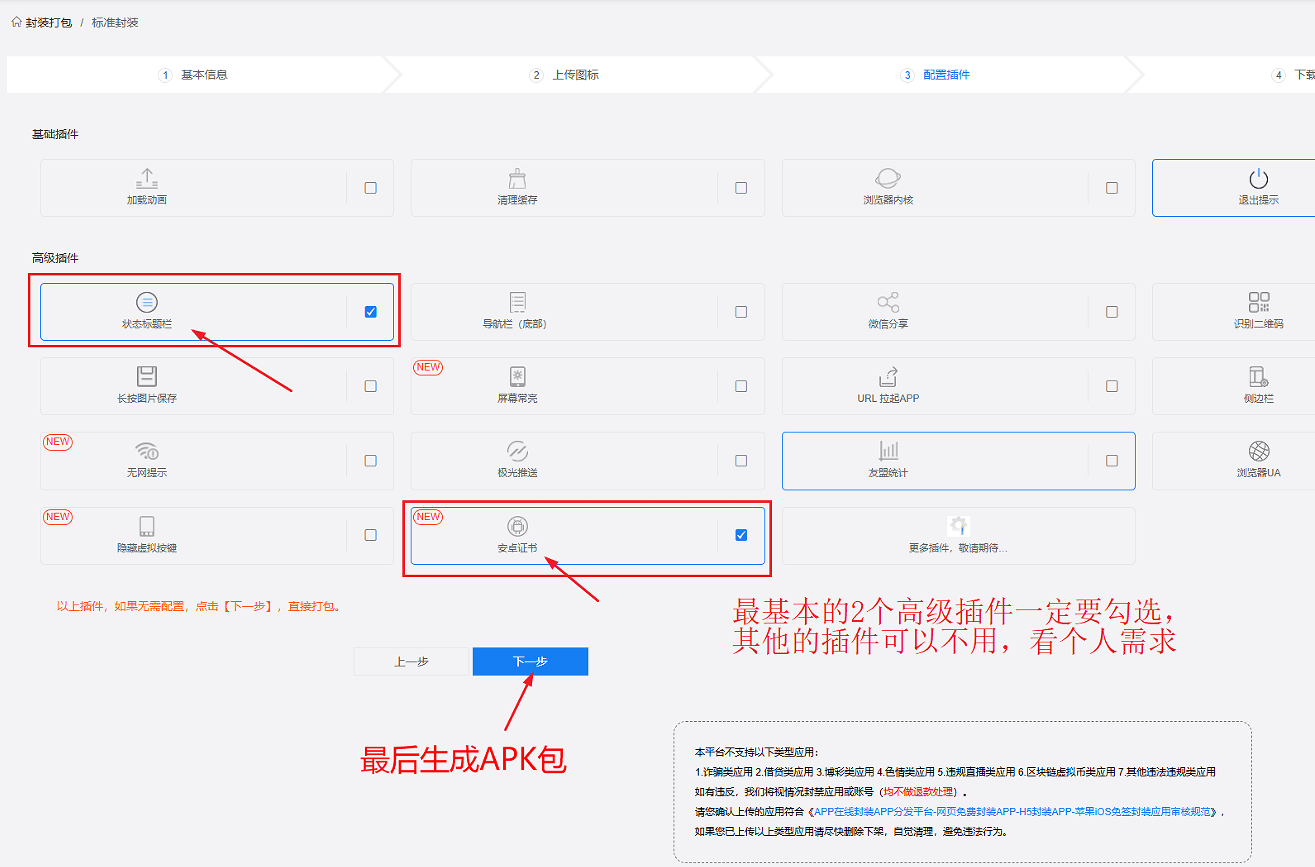Click the 浏览器内核 planet icon
1315x867 pixels.
887,179
